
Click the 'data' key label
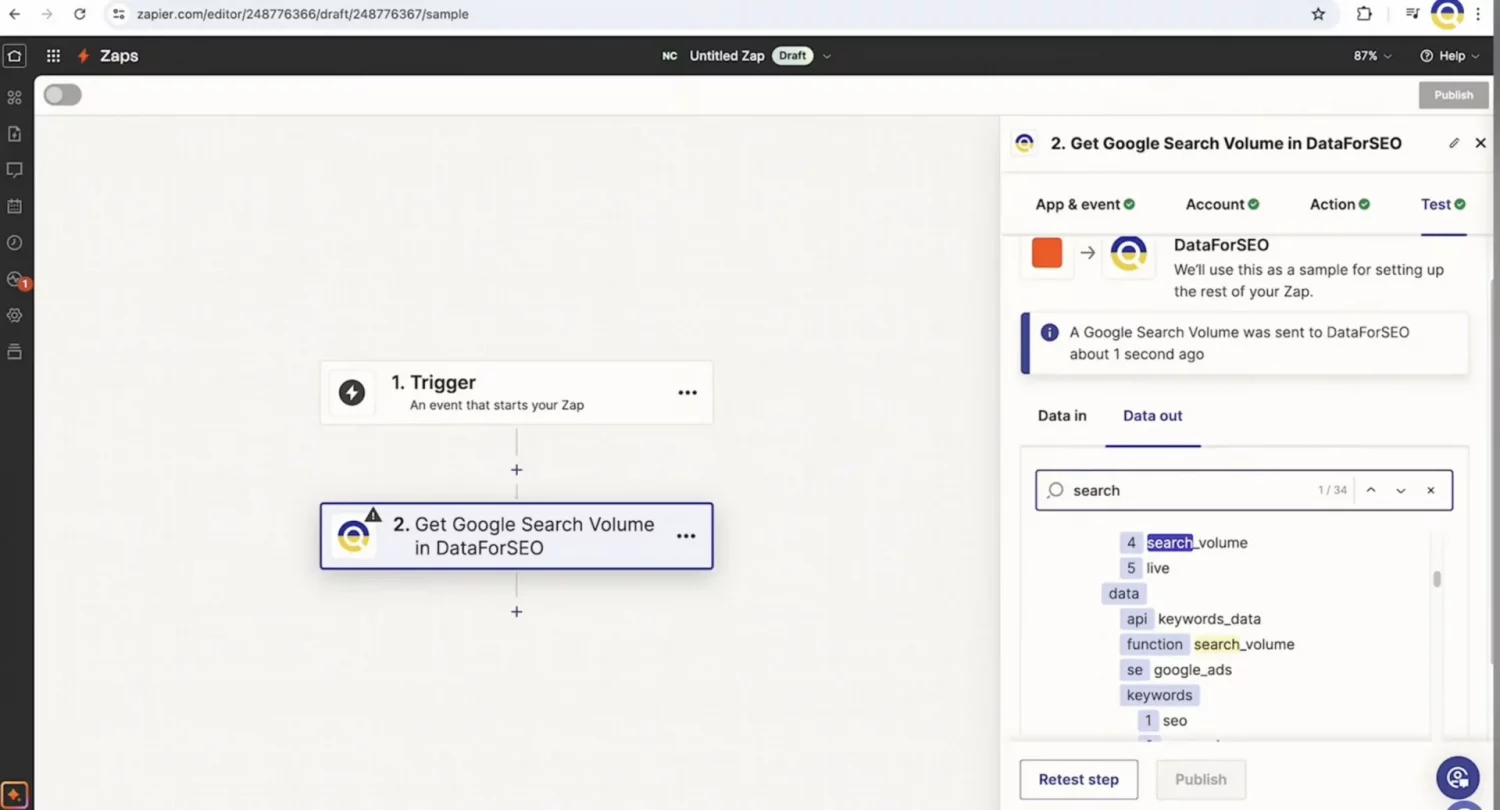[x=1123, y=593]
